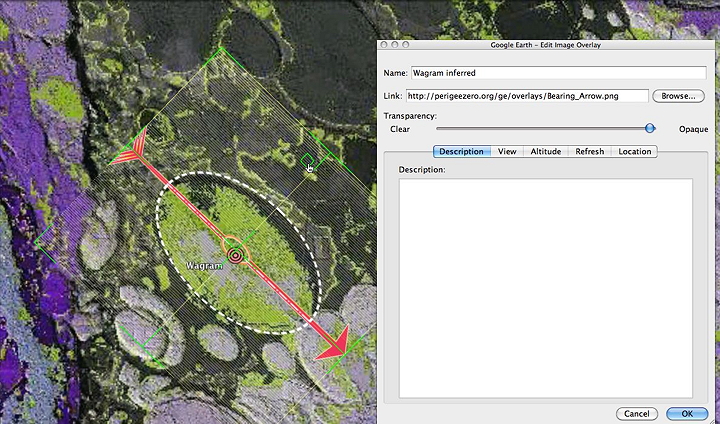
Task: Grab the green diamond rotation handle
Action: [308, 160]
